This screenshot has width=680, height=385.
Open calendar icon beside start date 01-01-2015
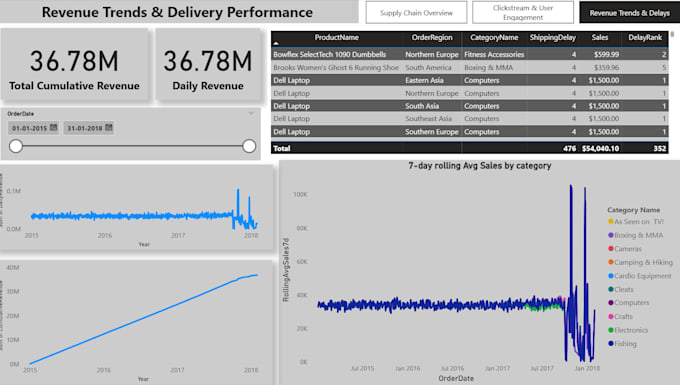pos(54,127)
